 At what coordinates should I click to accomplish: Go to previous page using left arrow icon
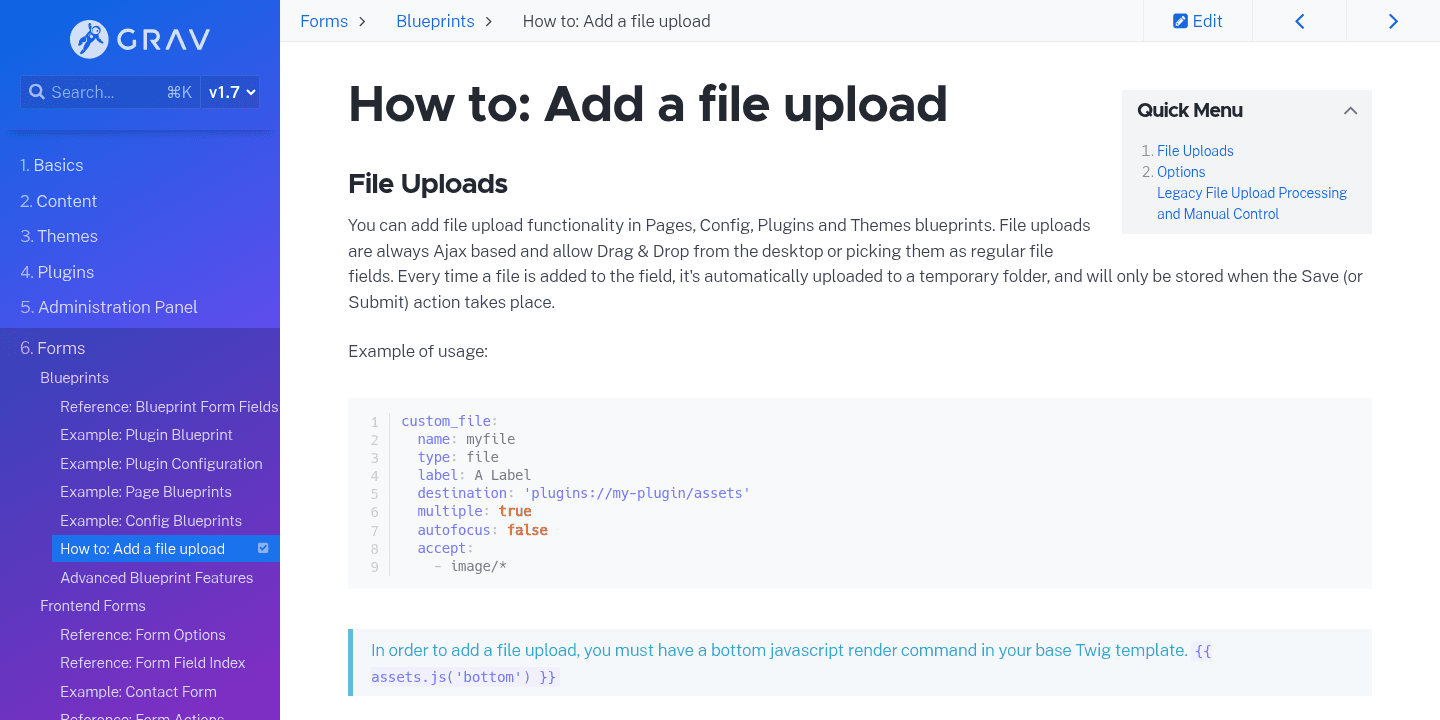tap(1299, 20)
